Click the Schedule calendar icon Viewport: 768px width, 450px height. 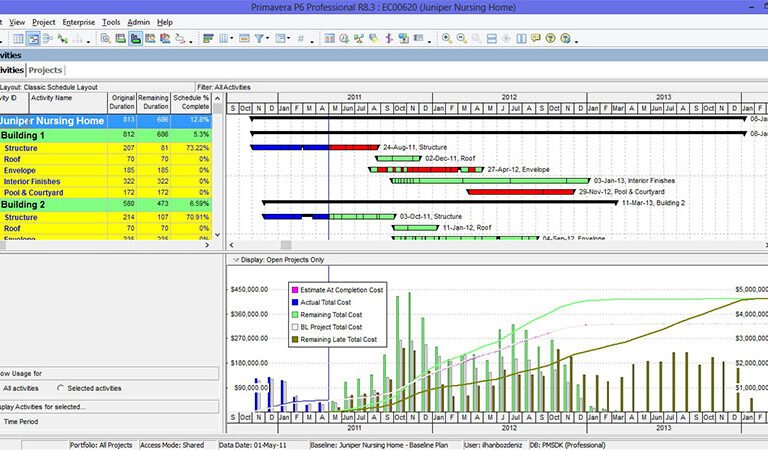[x=330, y=38]
